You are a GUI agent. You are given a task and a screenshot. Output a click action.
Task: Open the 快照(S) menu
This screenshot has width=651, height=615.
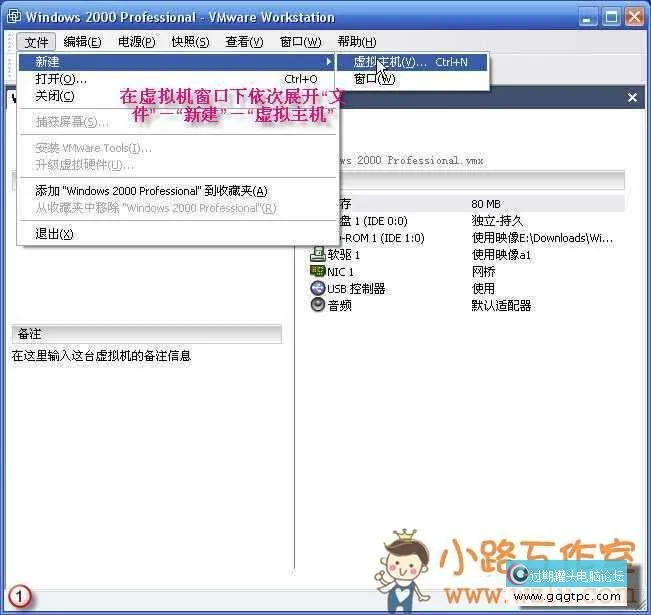coord(190,42)
